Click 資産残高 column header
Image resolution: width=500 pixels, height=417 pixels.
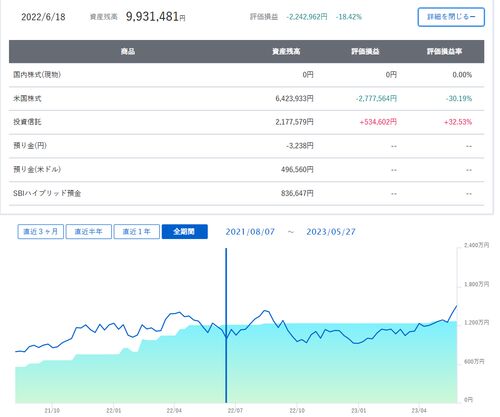coord(286,51)
